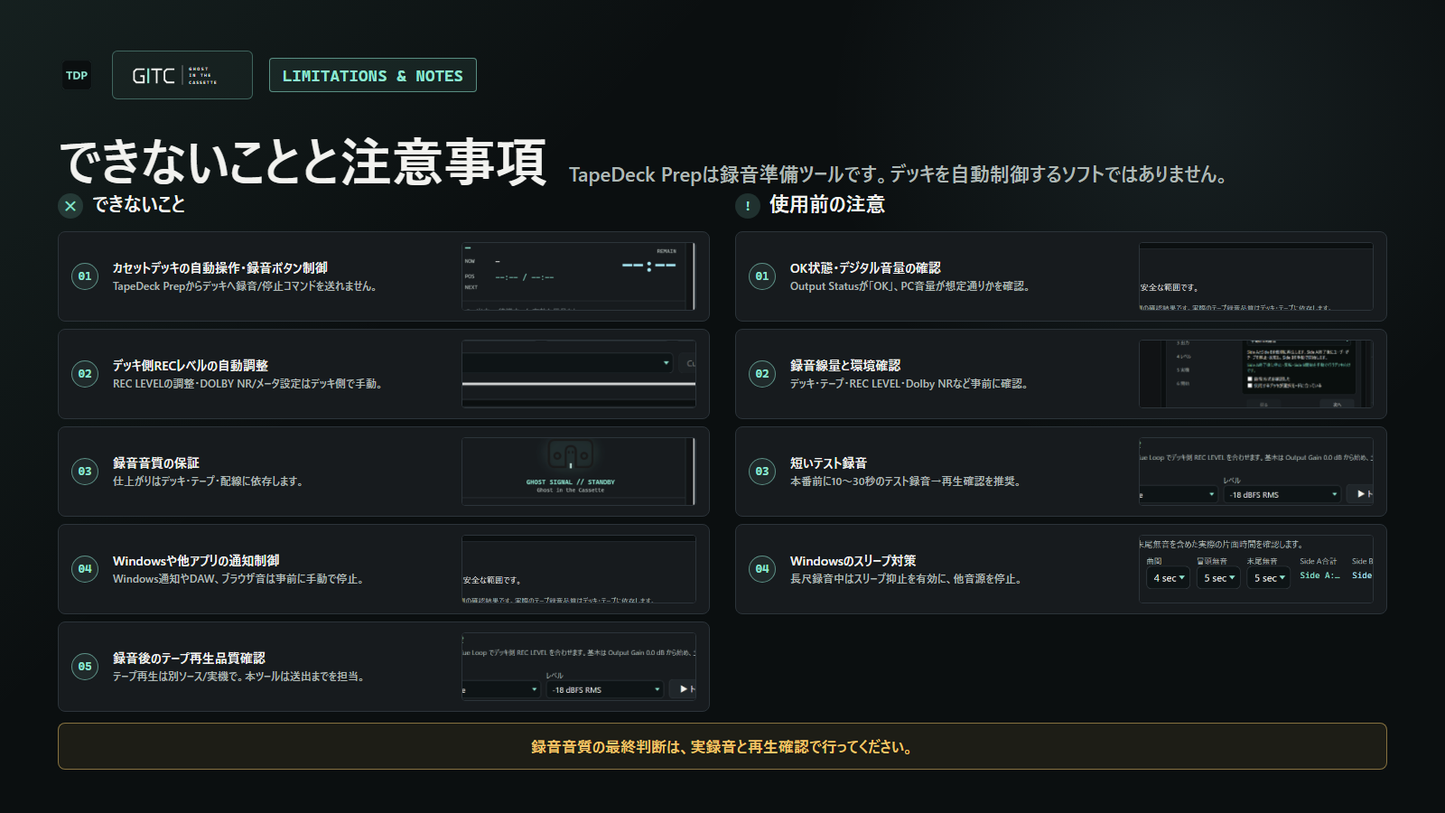This screenshot has height=813, width=1445.
Task: Open the 曲間 4 sec dropdown
Action: (1168, 578)
